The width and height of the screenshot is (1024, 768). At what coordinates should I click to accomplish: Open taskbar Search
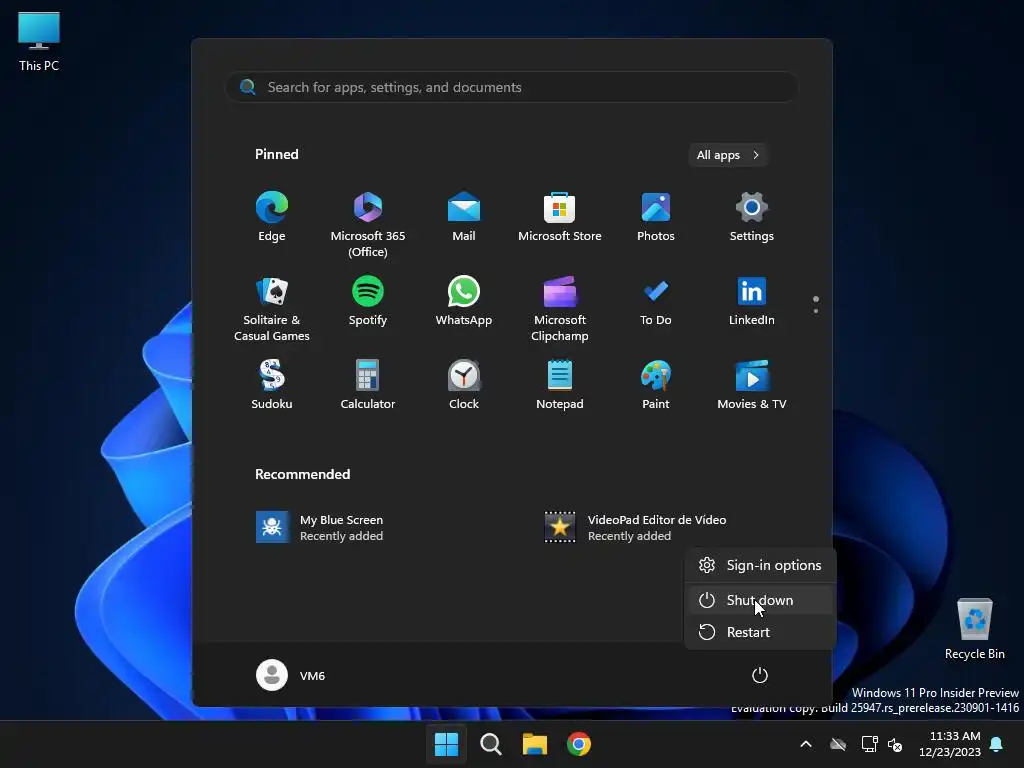click(x=490, y=744)
